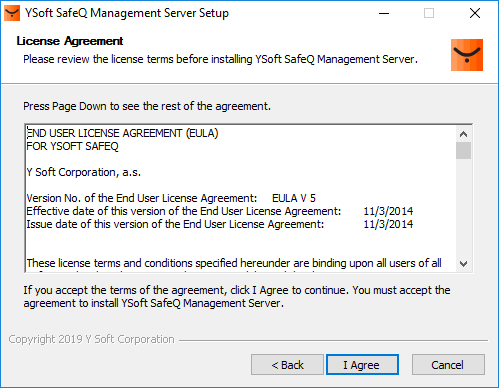
Task: Click the license scrollbar up arrow
Action: coord(463,134)
